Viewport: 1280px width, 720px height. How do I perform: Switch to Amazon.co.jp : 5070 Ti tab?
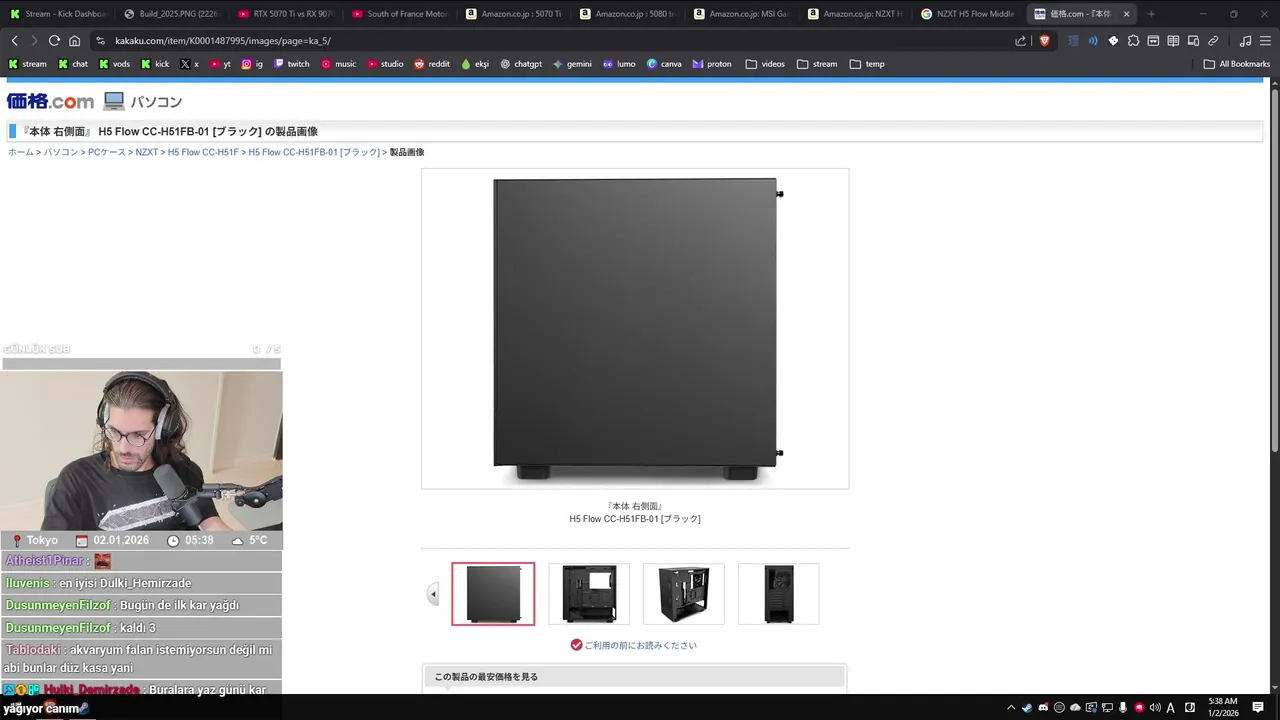pos(513,14)
